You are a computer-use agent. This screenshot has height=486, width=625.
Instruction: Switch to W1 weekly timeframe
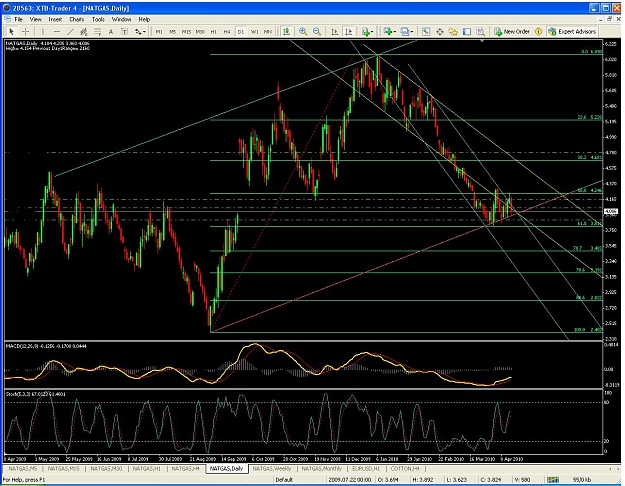pos(254,31)
